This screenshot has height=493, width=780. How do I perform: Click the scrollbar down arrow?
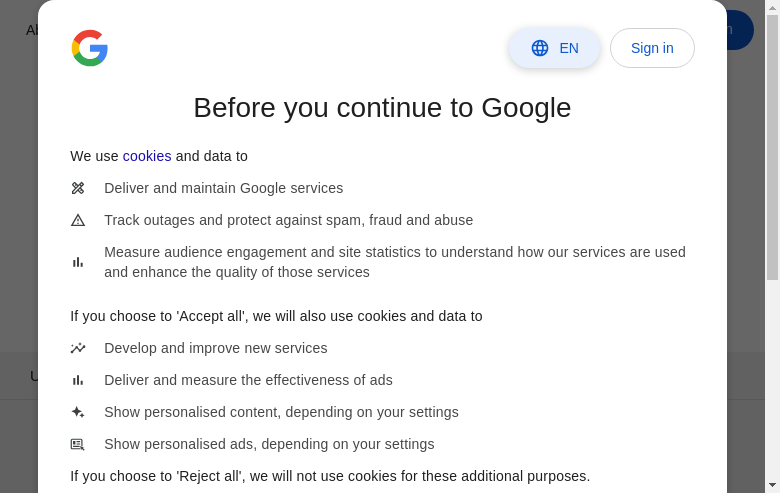click(x=772, y=485)
